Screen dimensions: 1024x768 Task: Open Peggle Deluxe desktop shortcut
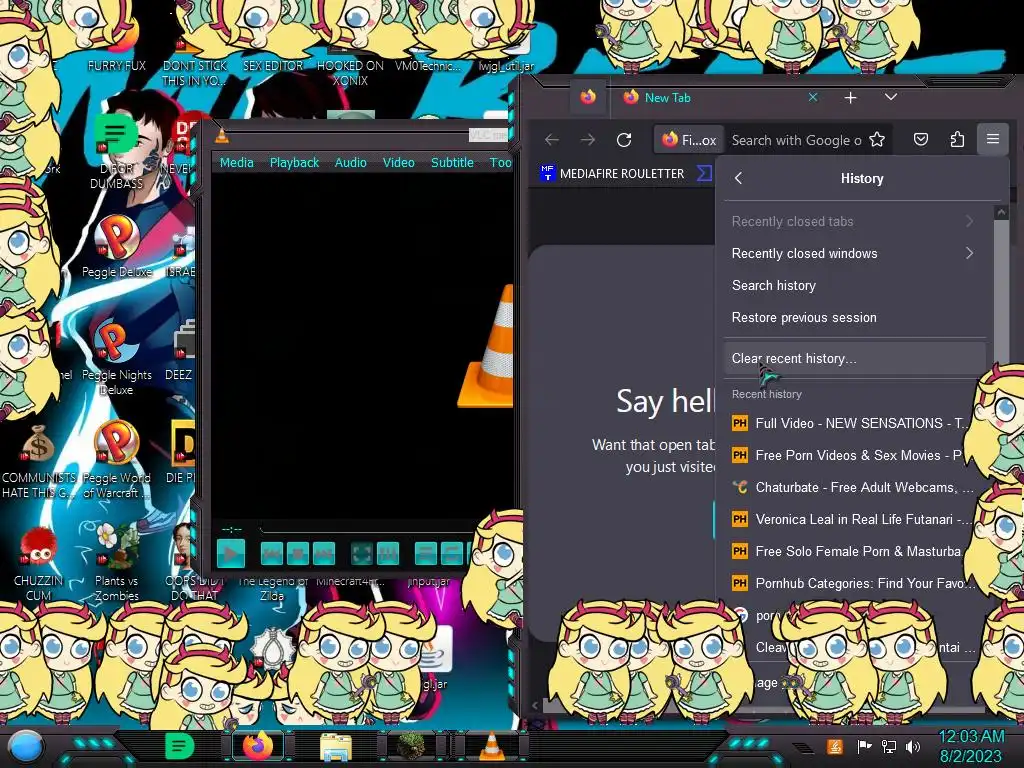coord(117,246)
